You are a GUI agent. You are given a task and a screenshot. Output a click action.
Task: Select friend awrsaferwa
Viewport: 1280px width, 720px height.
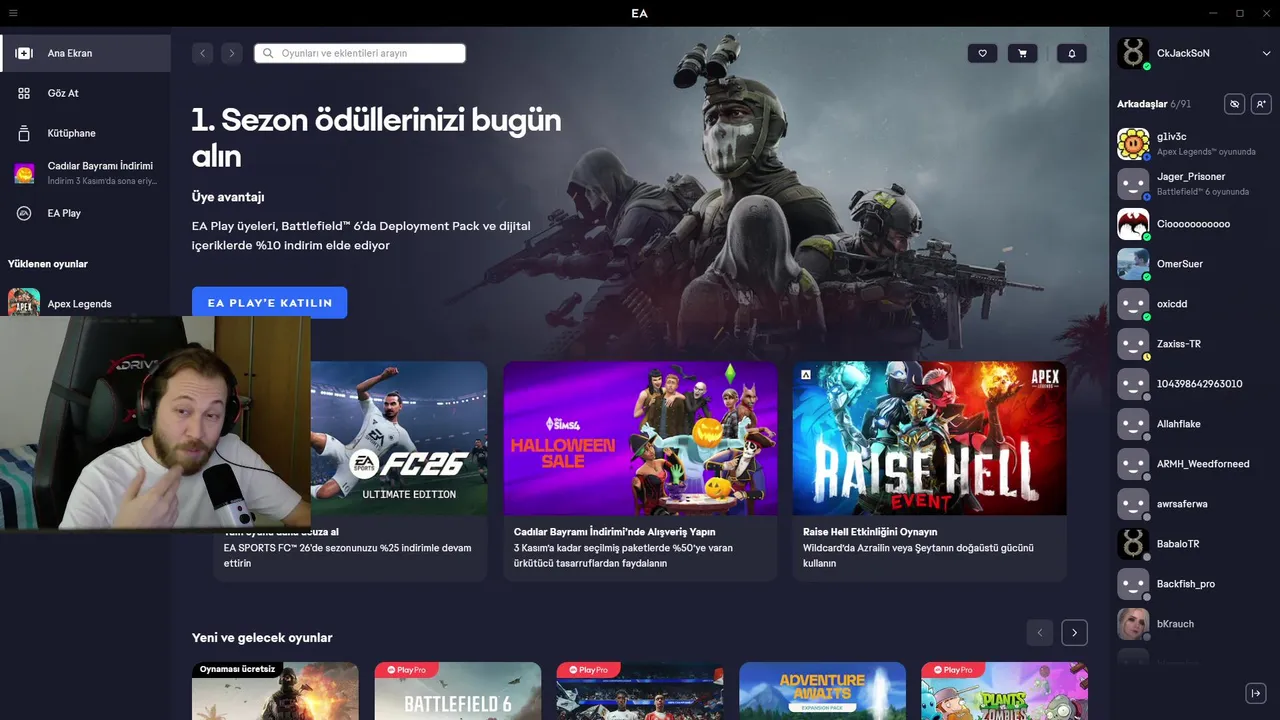click(x=1194, y=504)
